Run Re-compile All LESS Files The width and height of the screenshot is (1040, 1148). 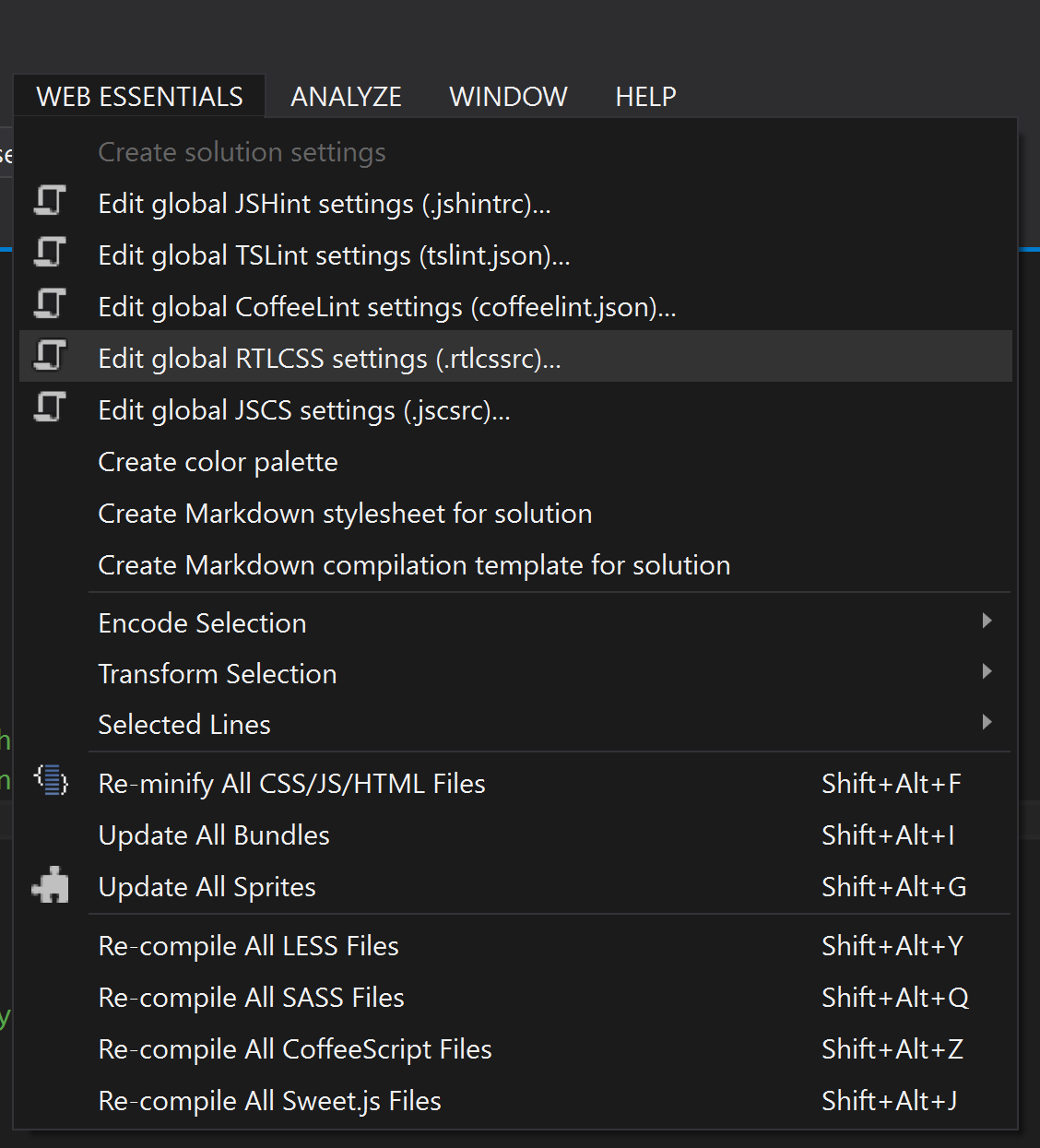click(x=248, y=946)
